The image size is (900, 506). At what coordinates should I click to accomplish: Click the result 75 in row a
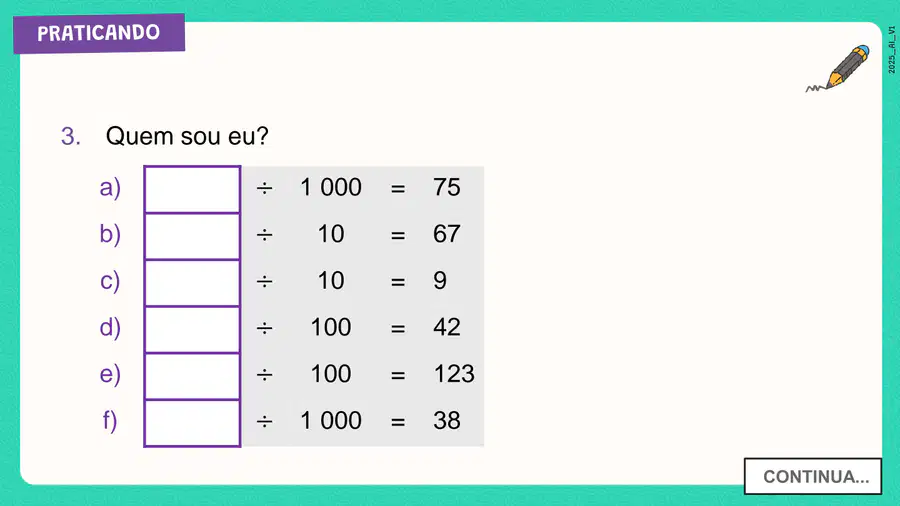pos(447,188)
